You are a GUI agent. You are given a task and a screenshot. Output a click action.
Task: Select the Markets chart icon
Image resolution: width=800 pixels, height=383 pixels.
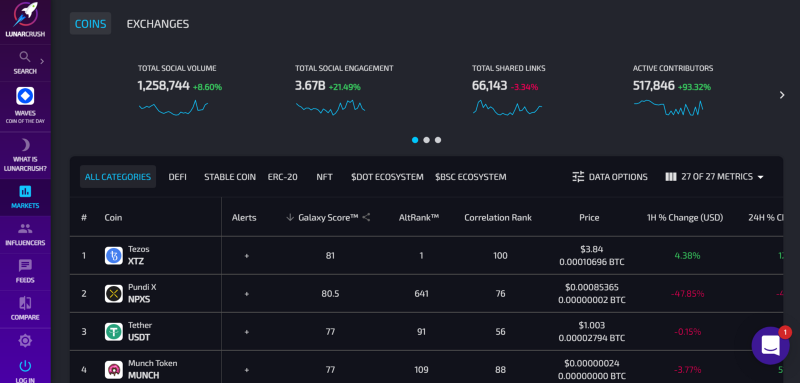click(25, 191)
